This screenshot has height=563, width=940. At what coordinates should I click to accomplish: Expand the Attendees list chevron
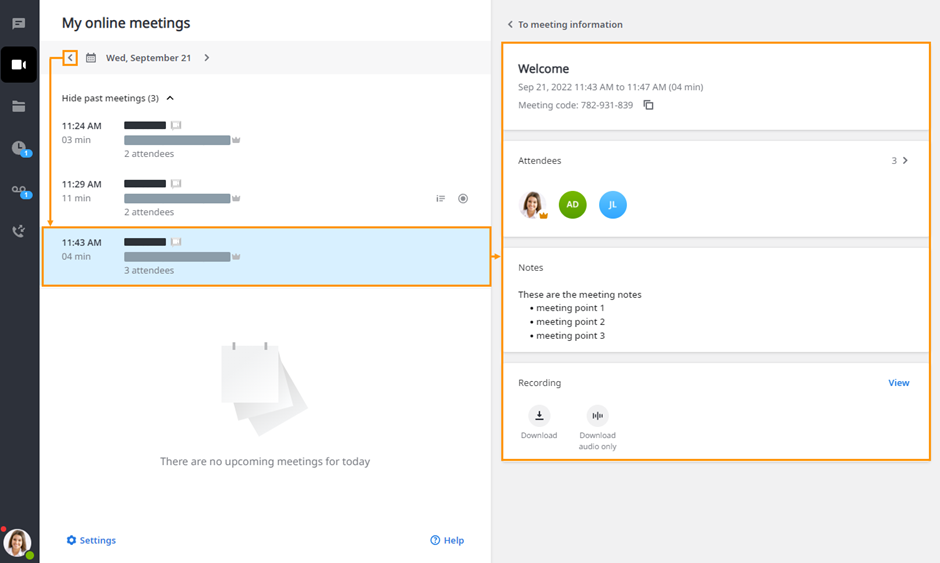pyautogui.click(x=905, y=160)
